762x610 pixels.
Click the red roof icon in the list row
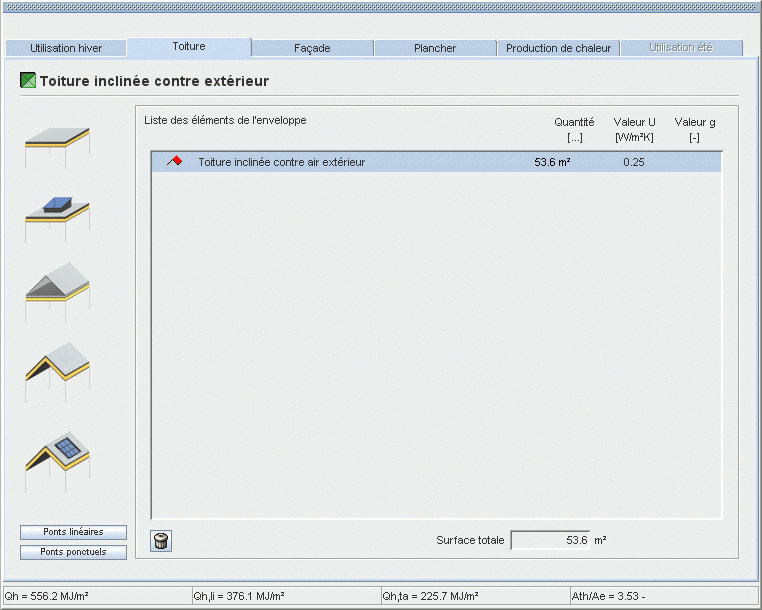click(x=174, y=162)
